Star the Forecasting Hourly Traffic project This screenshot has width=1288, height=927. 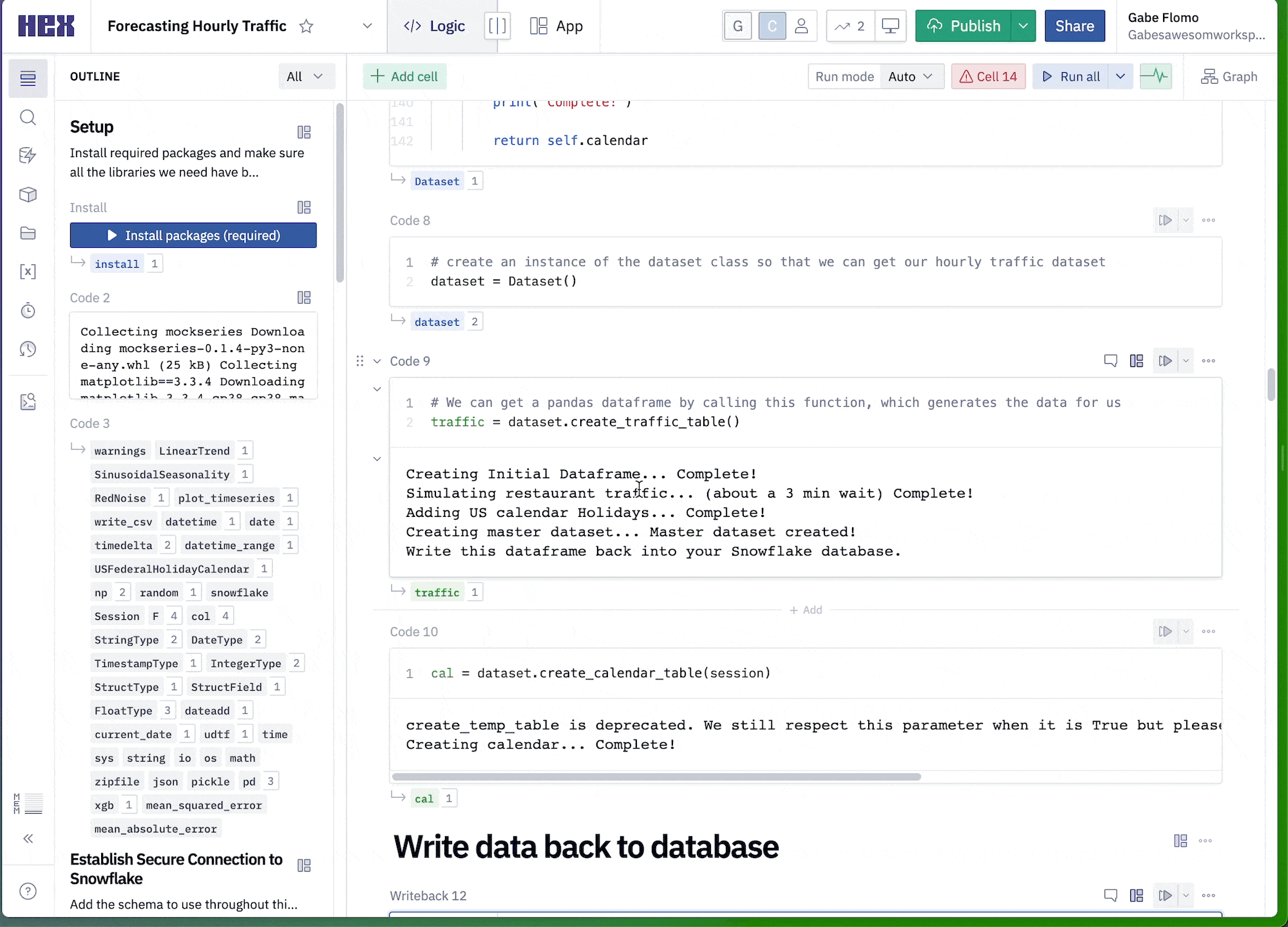click(x=307, y=26)
